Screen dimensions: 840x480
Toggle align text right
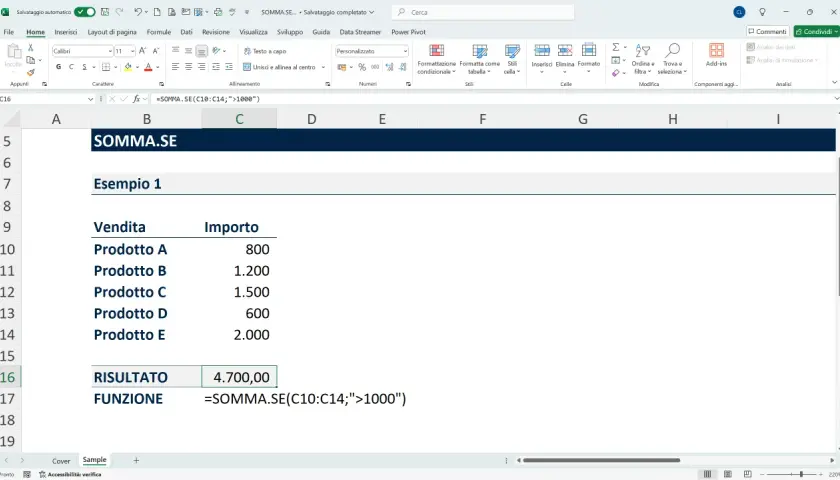(x=201, y=67)
